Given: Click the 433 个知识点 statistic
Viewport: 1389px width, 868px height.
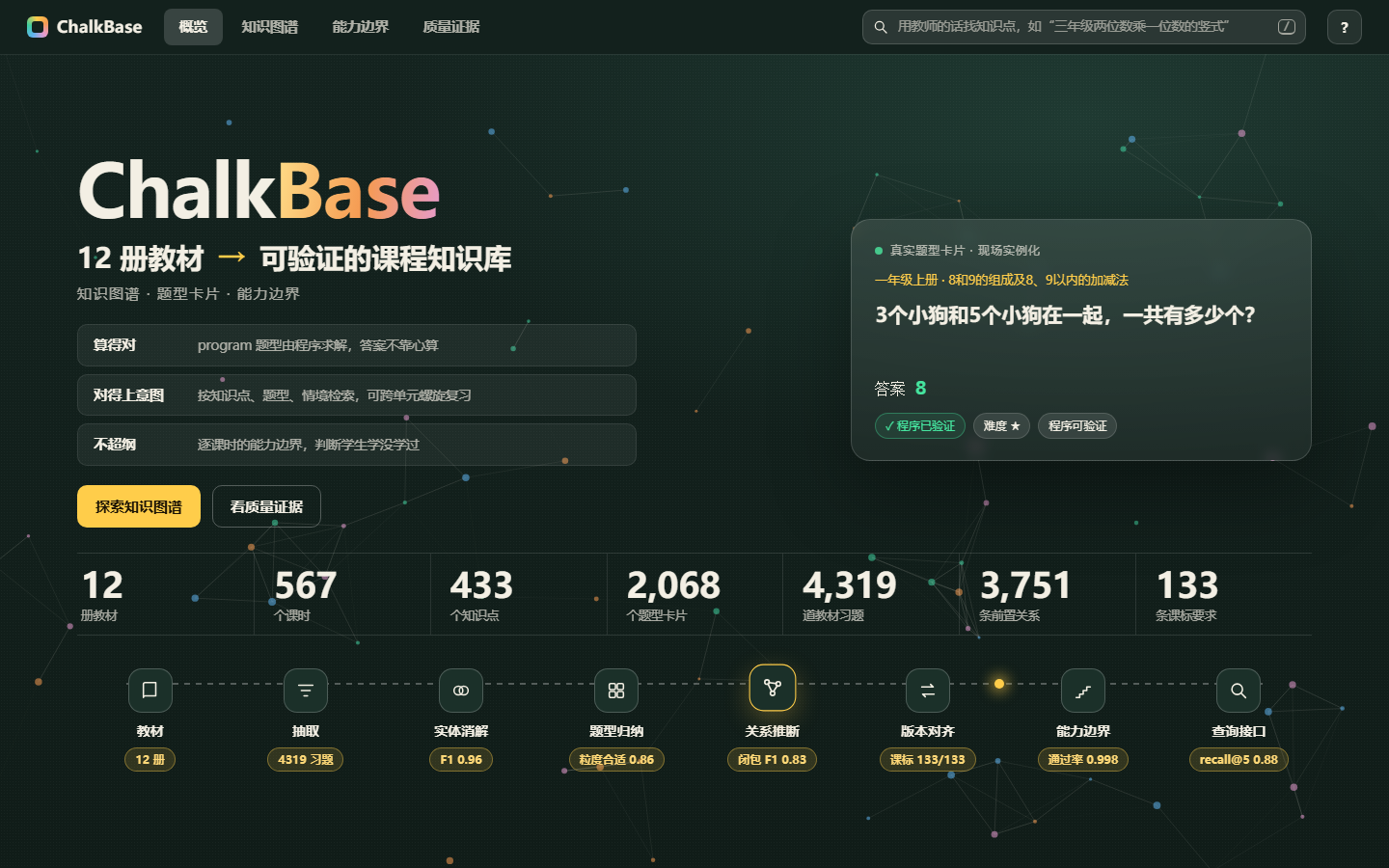Looking at the screenshot, I should (518, 594).
